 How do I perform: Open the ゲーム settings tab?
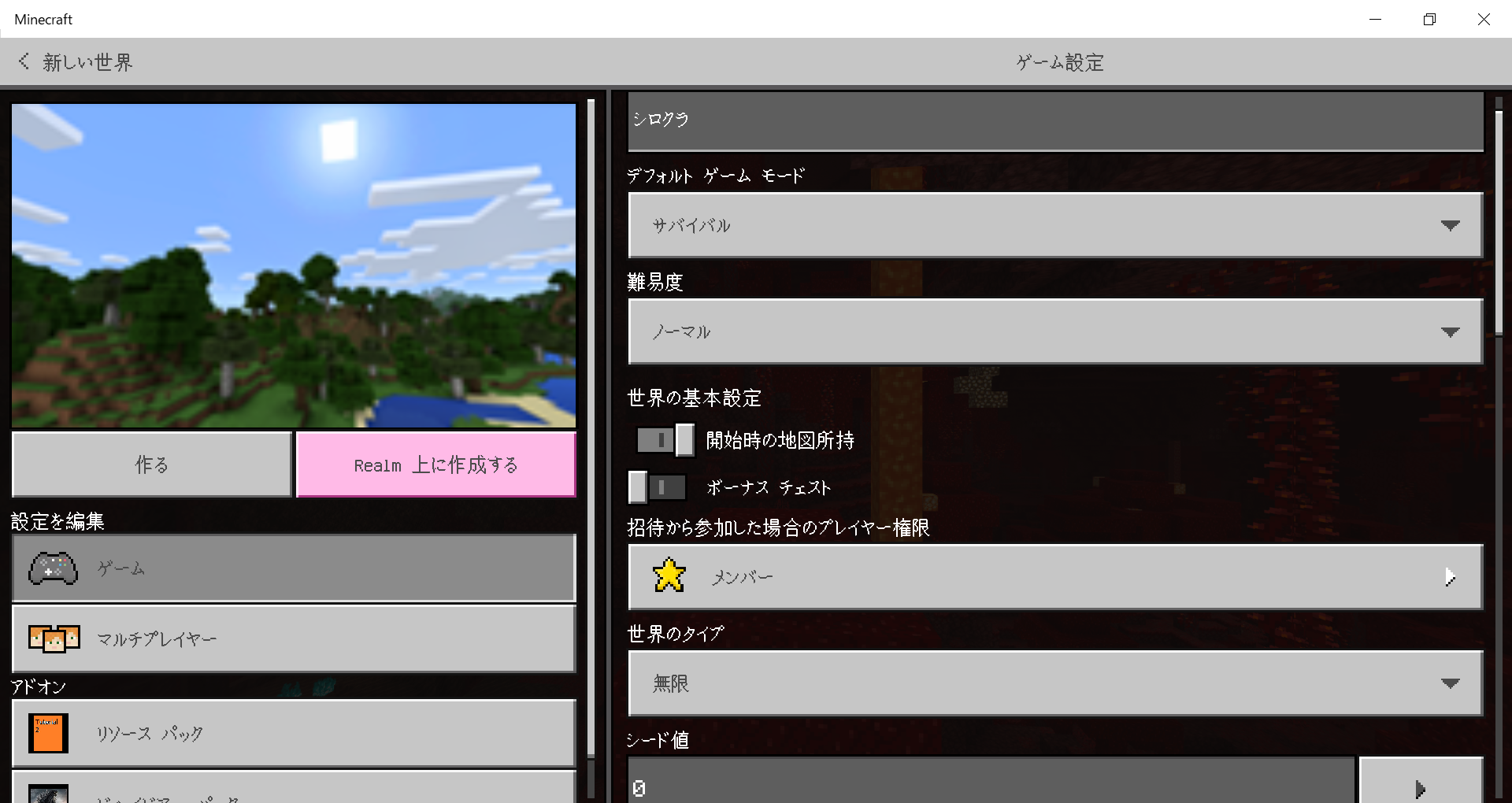(x=294, y=568)
